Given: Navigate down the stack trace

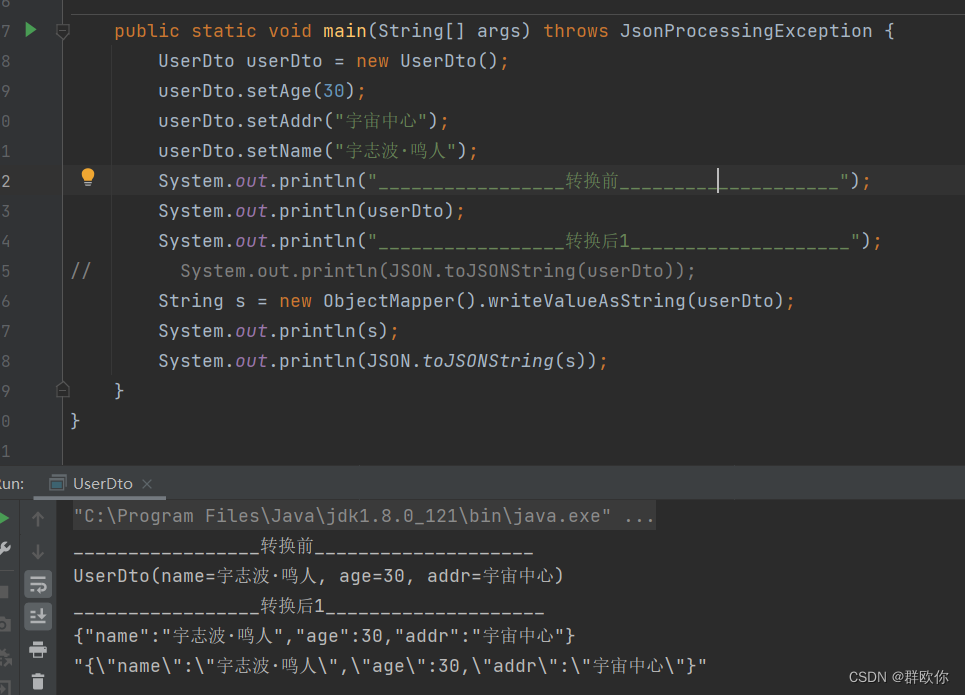Looking at the screenshot, I should click(x=38, y=552).
